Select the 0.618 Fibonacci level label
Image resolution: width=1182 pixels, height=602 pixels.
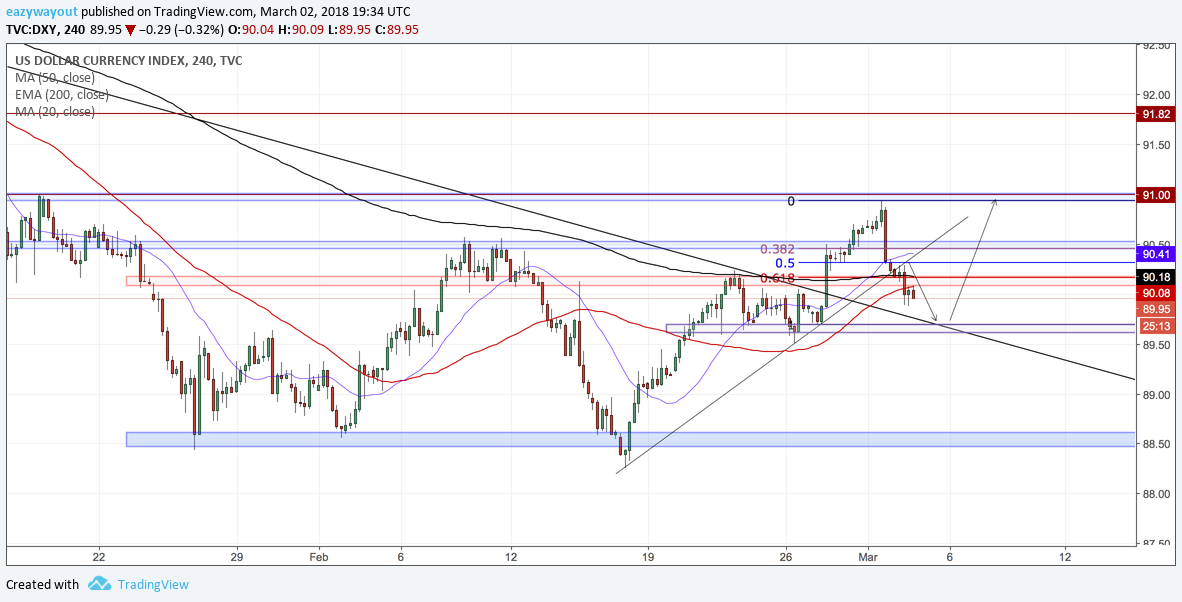point(777,279)
